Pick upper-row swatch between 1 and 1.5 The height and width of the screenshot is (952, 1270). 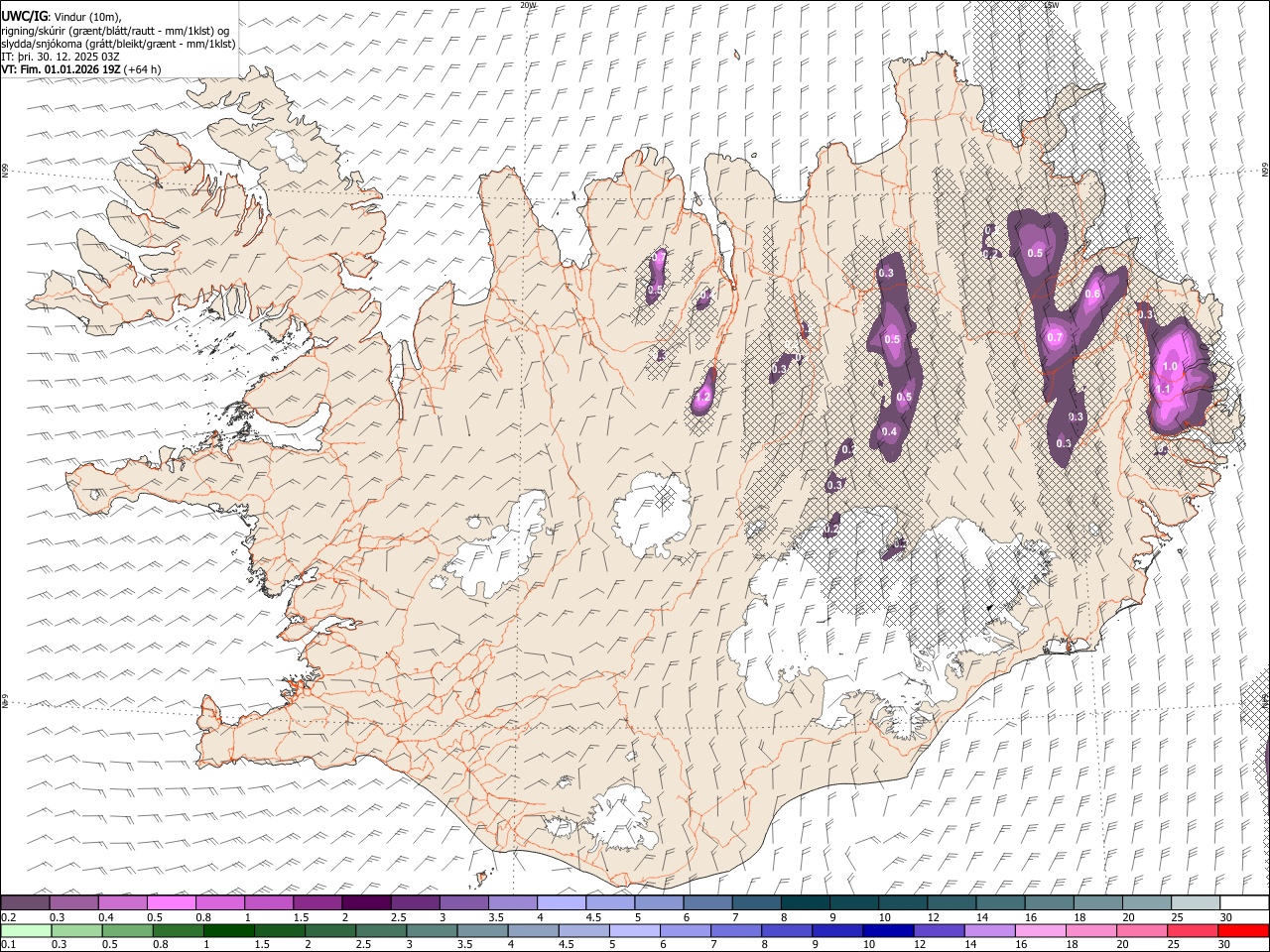269,902
